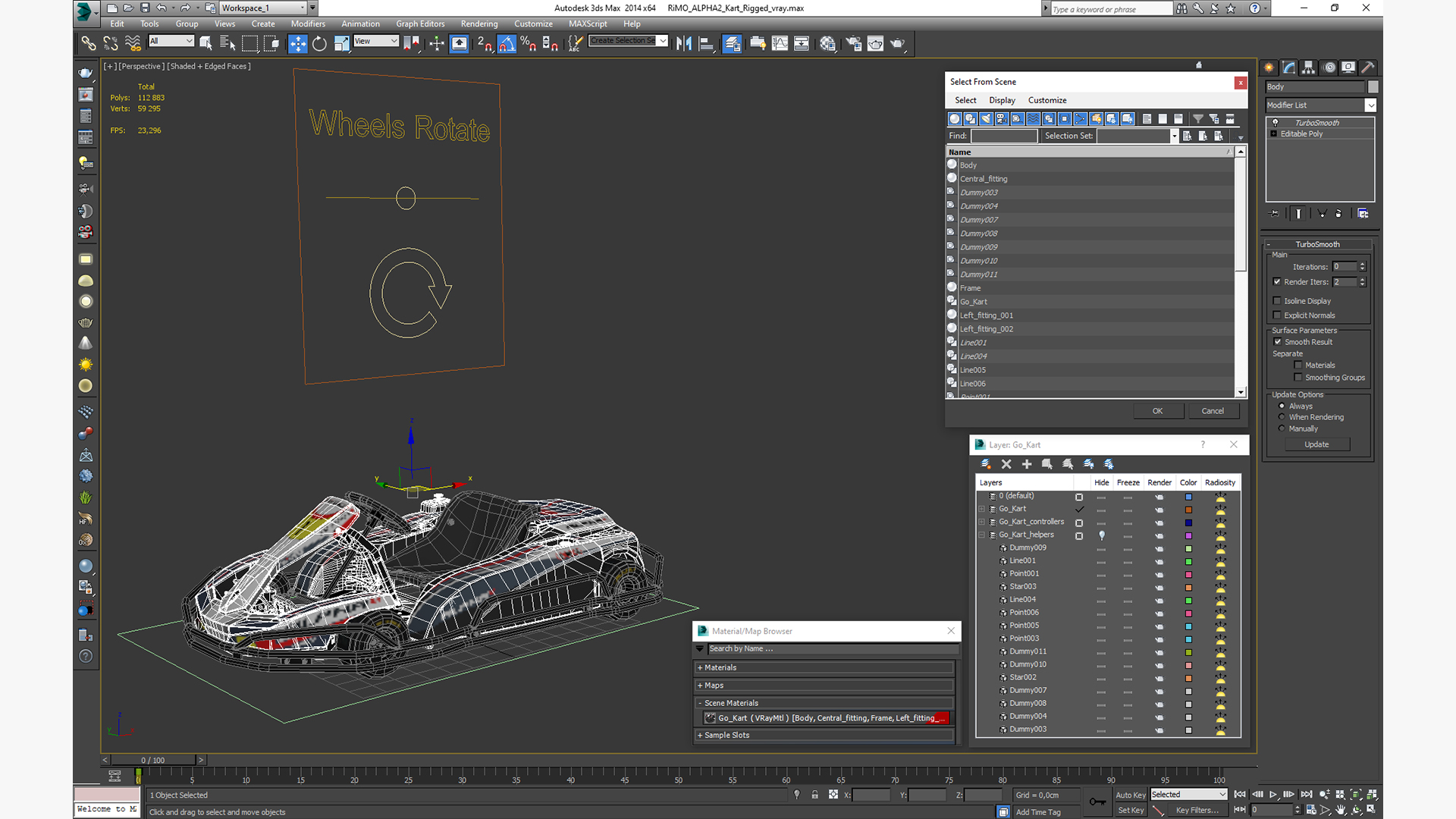Click OK in Select From Scene dialog
The width and height of the screenshot is (1456, 819).
1158,411
